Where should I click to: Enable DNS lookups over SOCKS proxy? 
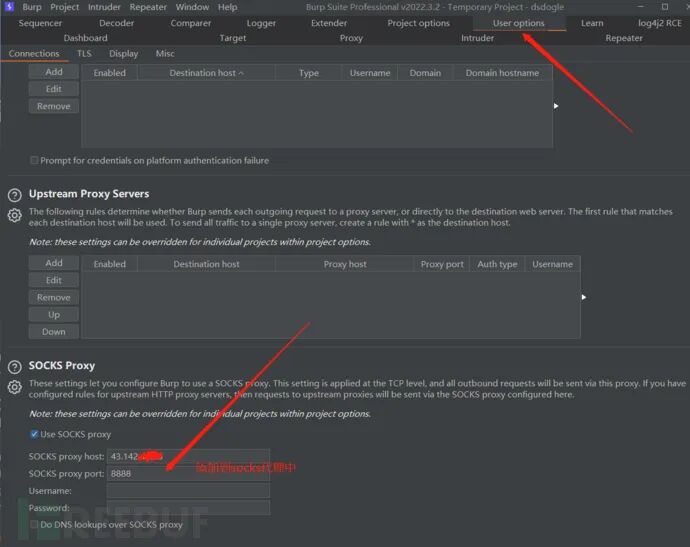coord(34,525)
